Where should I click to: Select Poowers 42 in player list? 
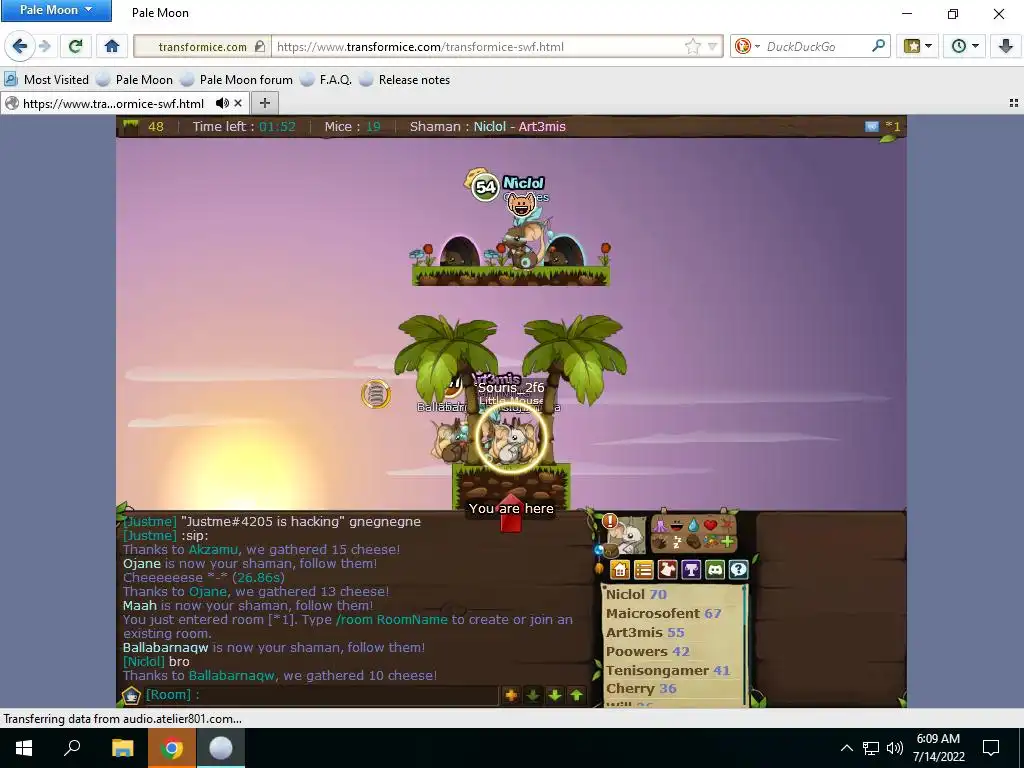coord(648,651)
